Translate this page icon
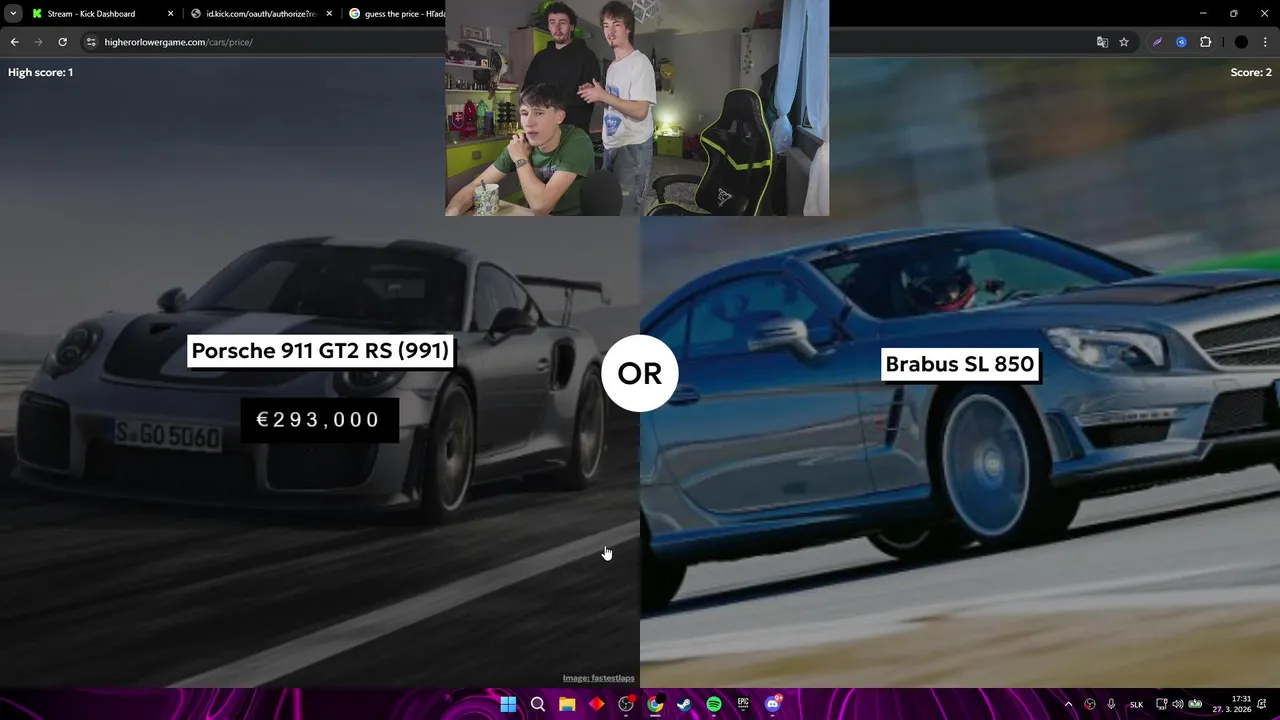This screenshot has height=720, width=1280. point(1102,42)
